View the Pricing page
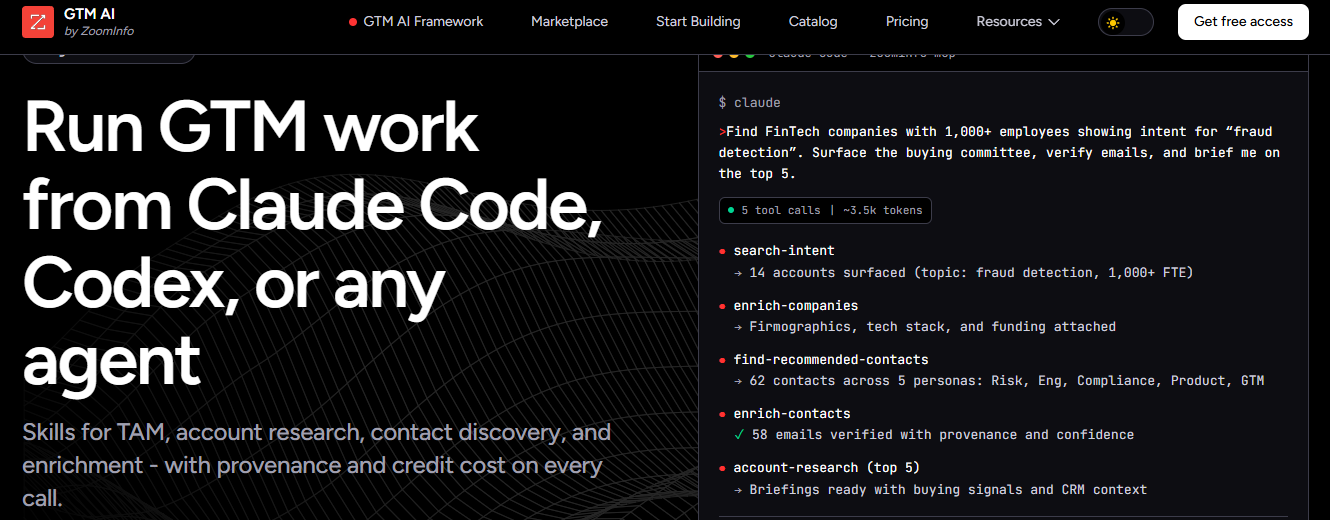 (x=907, y=22)
